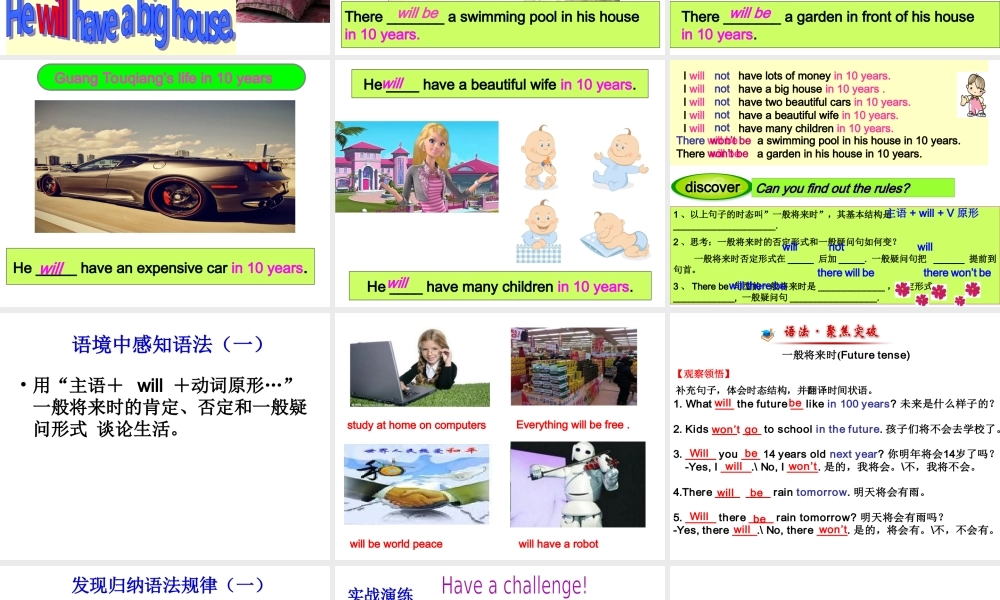Screen dimensions: 1000x600
Task: Click the heading "发现归纳语法规律（一）"
Action: pyautogui.click(x=168, y=585)
